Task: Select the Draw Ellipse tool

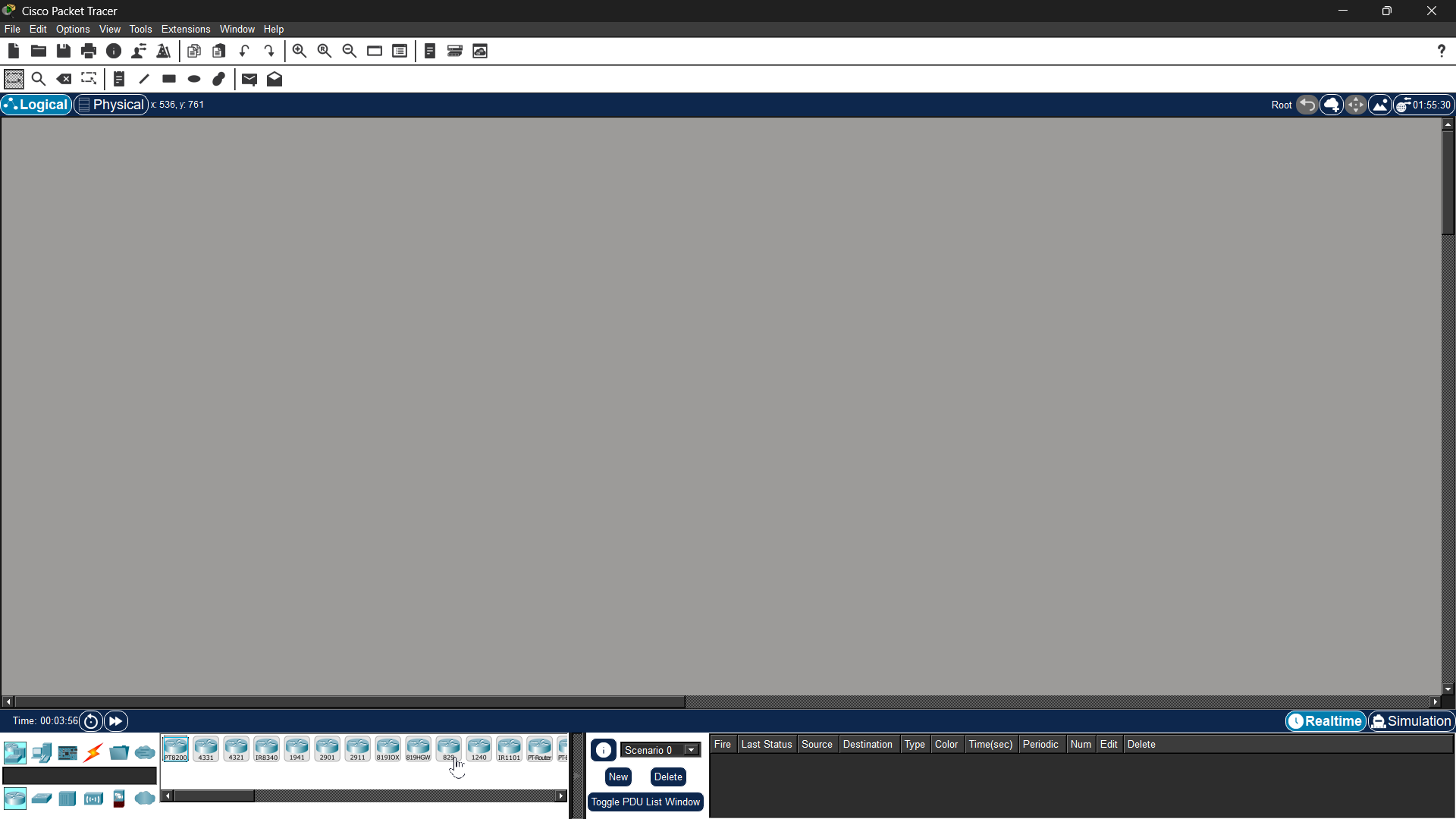Action: tap(194, 79)
